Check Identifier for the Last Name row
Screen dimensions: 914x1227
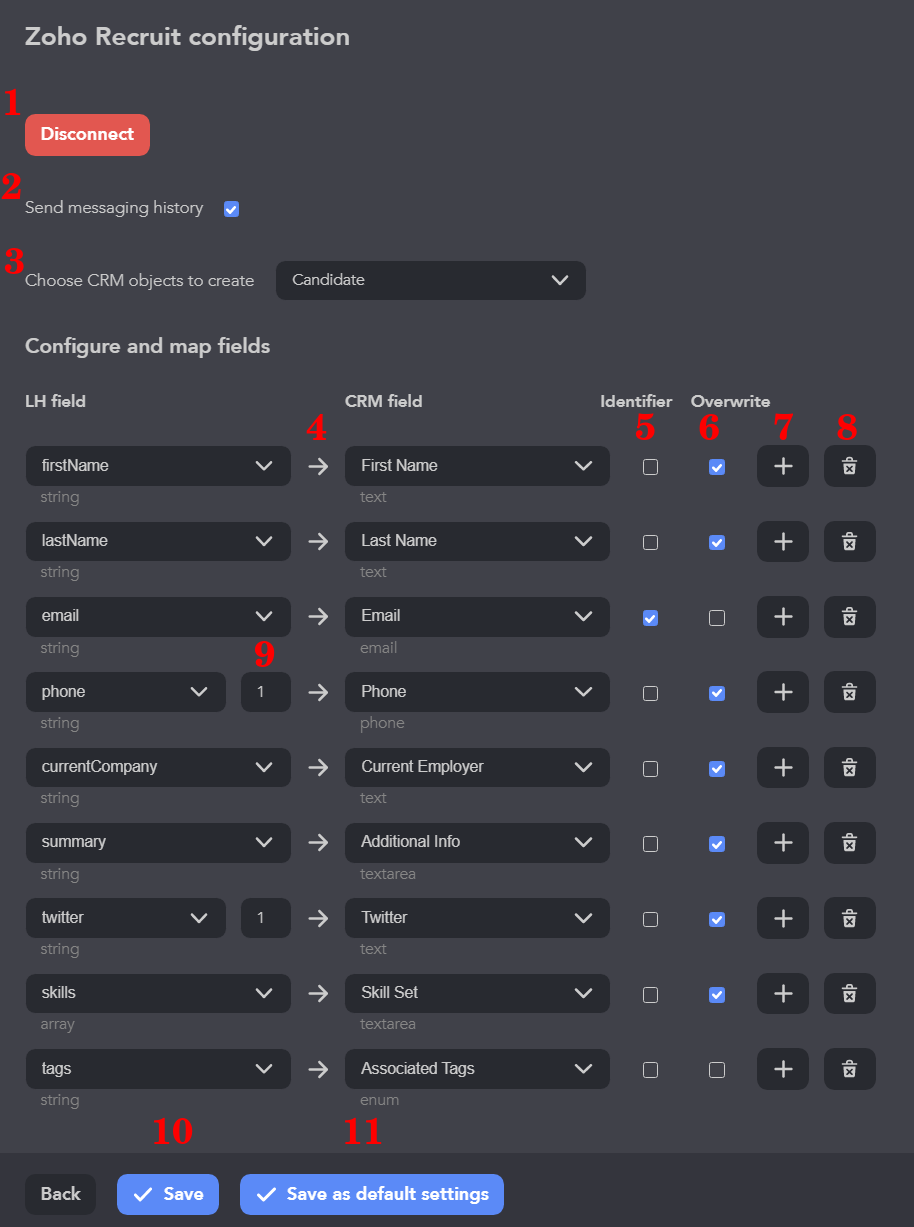(x=650, y=542)
